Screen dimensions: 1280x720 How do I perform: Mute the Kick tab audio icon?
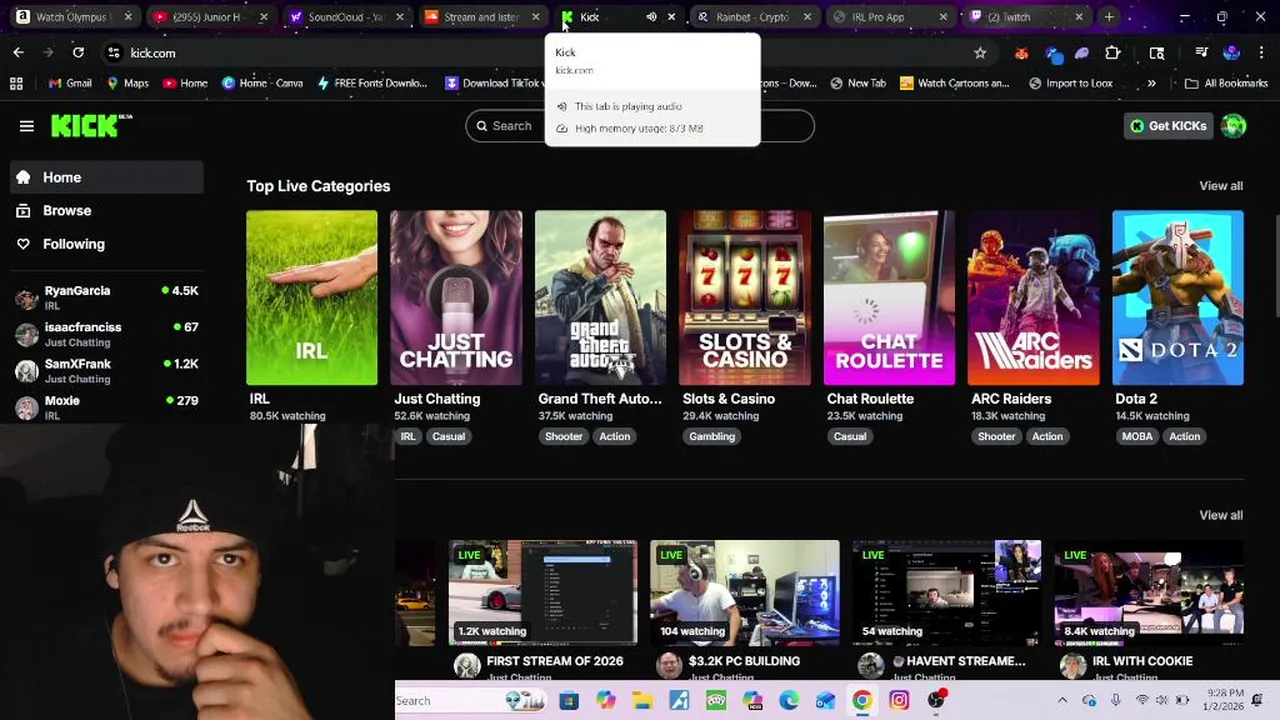651,17
